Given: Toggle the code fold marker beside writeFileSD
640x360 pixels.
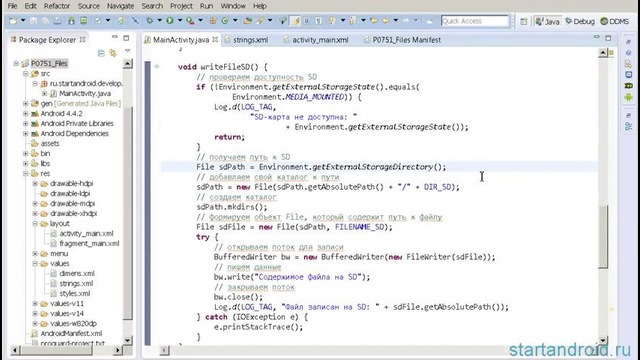Looking at the screenshot, I should (x=157, y=66).
